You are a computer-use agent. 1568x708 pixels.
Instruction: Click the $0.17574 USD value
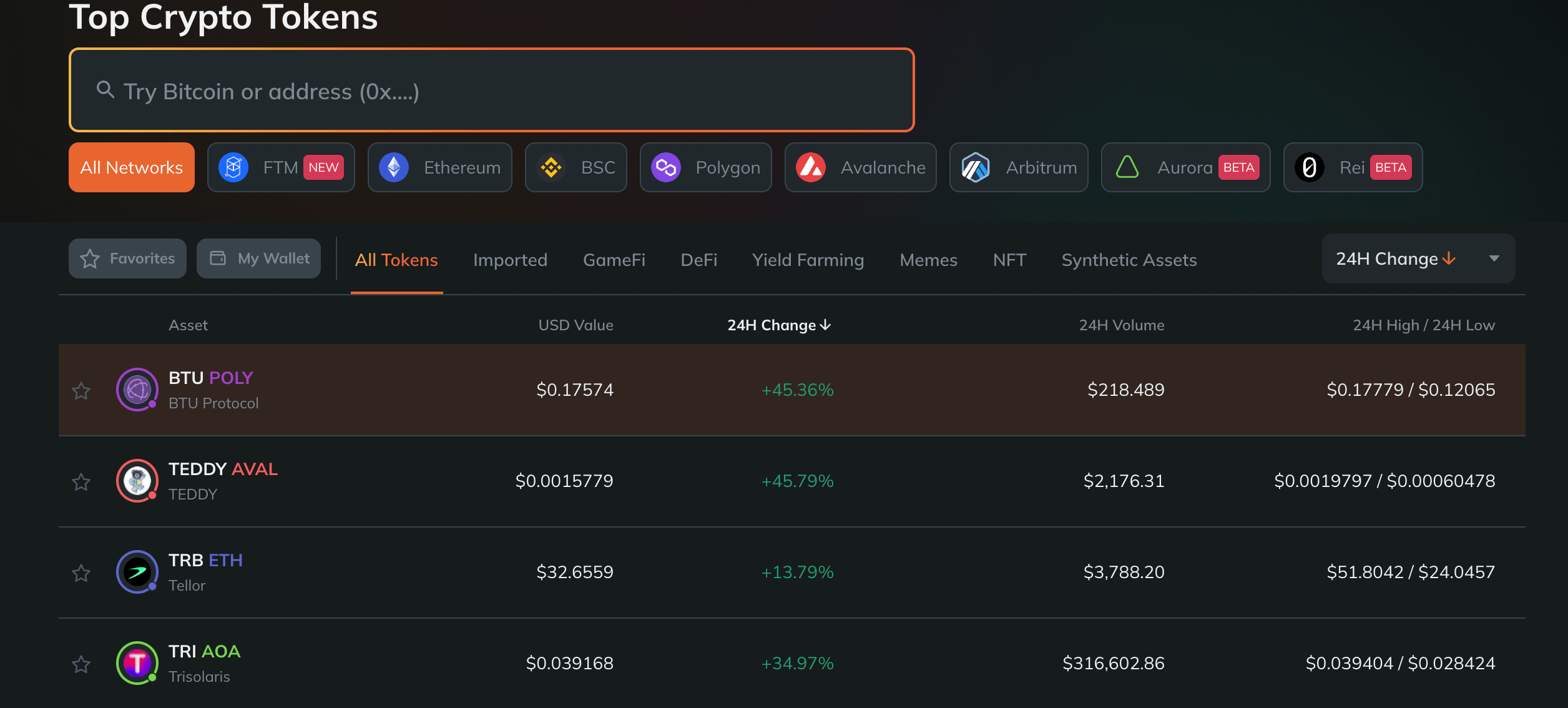(x=575, y=390)
